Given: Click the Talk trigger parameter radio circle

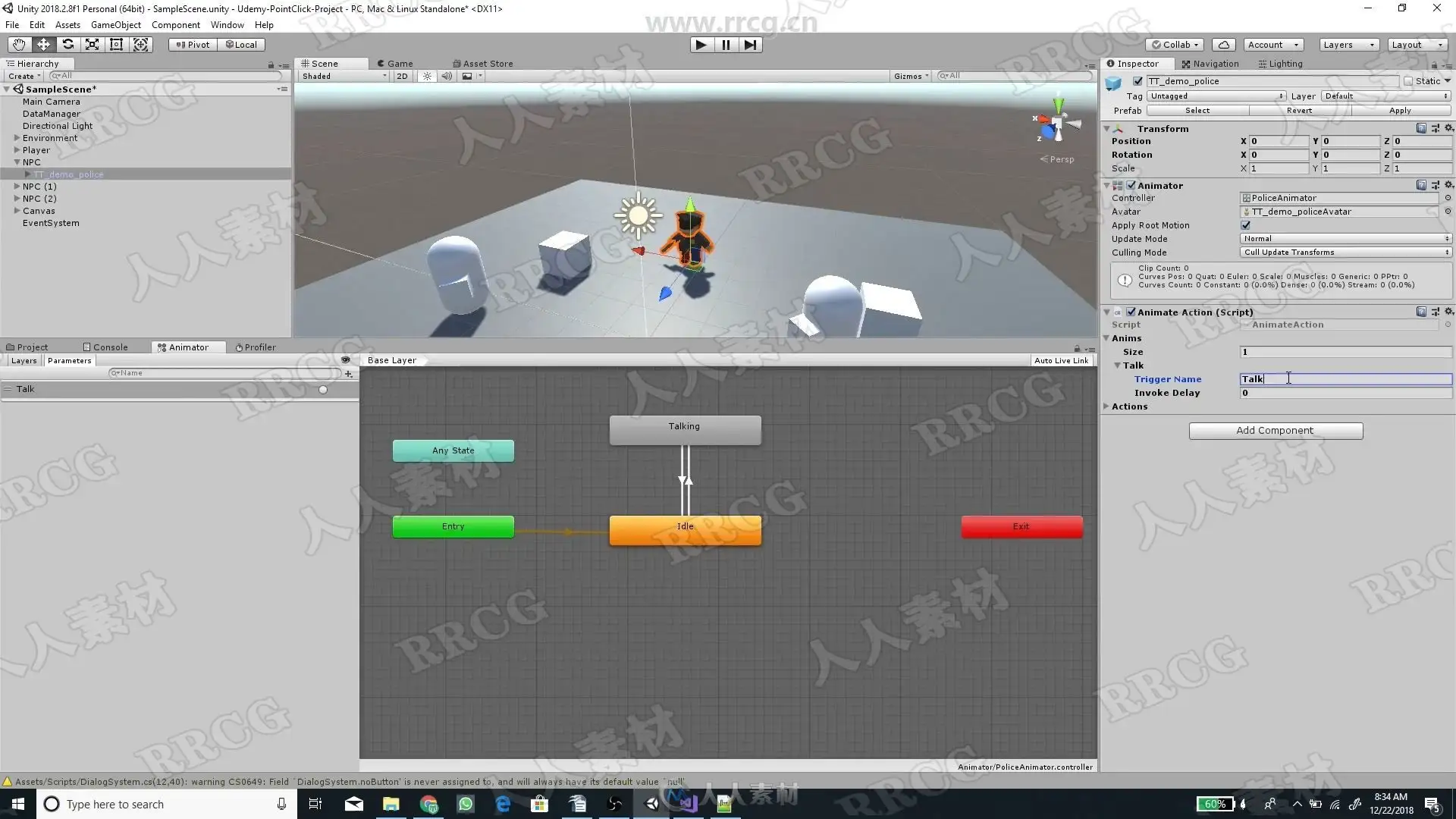Looking at the screenshot, I should pyautogui.click(x=323, y=390).
